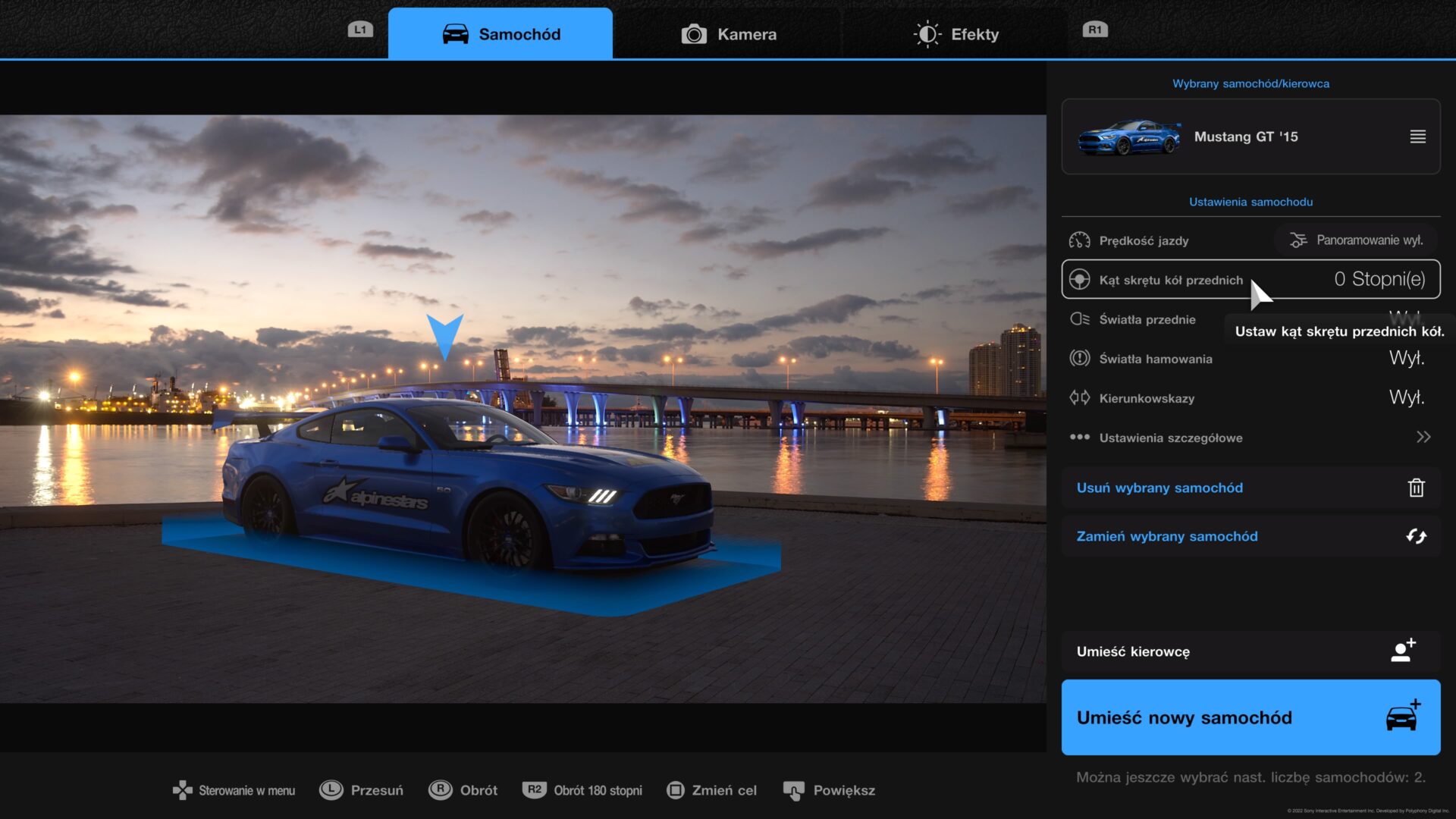
Task: Toggle Światła przednie headlights row
Action: coord(1147,319)
